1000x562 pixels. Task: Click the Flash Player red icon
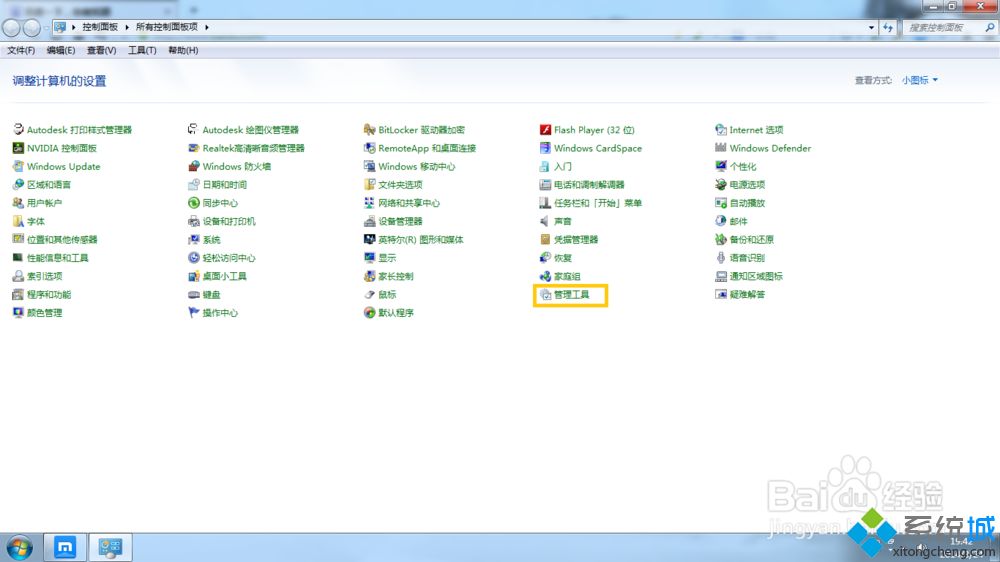(x=545, y=129)
